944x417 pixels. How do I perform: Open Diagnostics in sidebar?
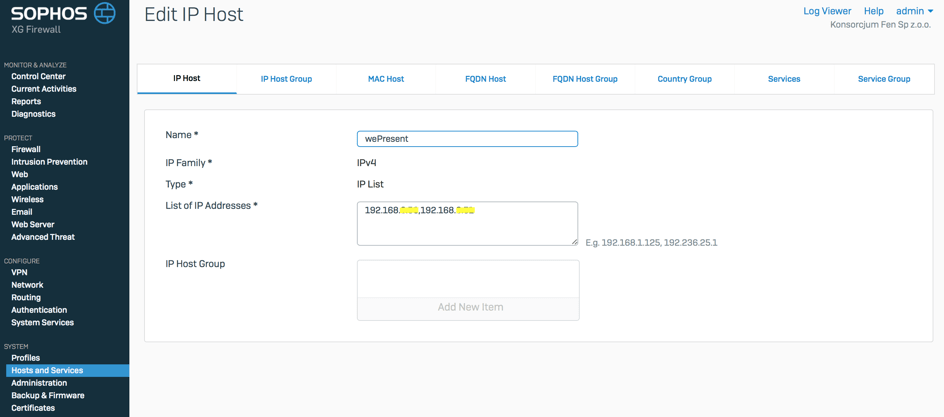pyautogui.click(x=33, y=114)
